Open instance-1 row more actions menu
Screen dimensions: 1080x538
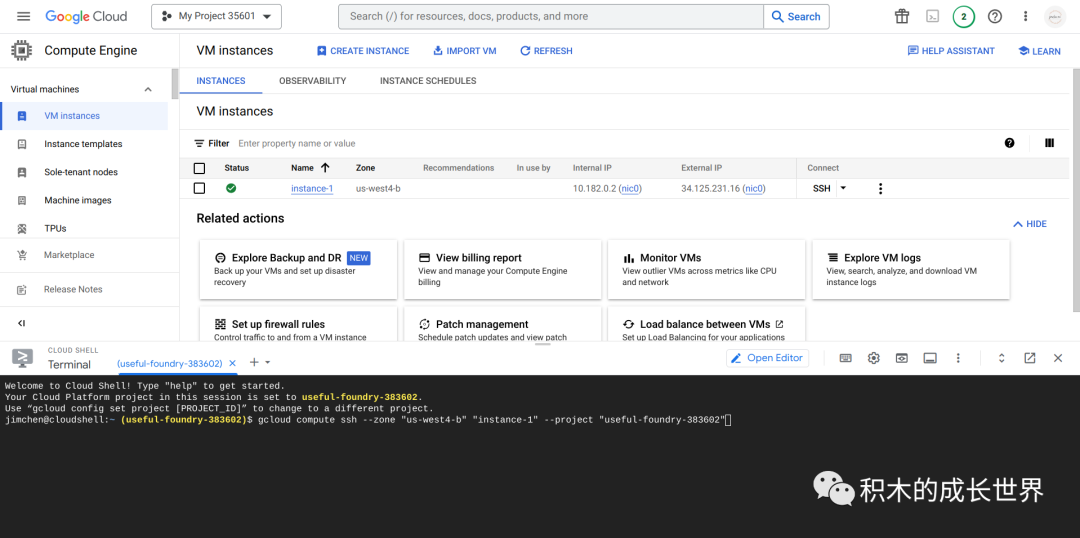[x=880, y=189]
